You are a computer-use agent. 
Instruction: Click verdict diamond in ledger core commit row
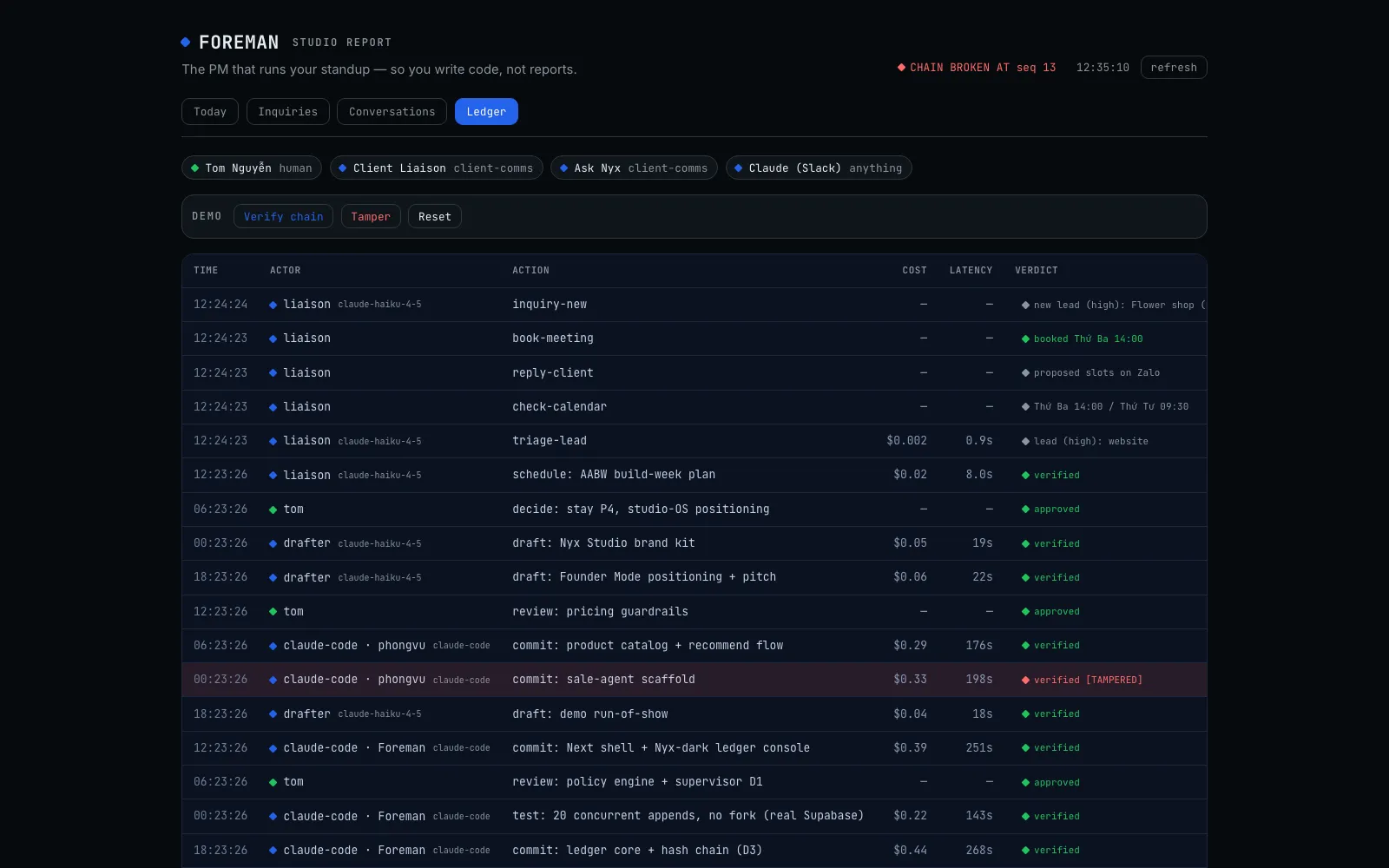pos(1025,851)
